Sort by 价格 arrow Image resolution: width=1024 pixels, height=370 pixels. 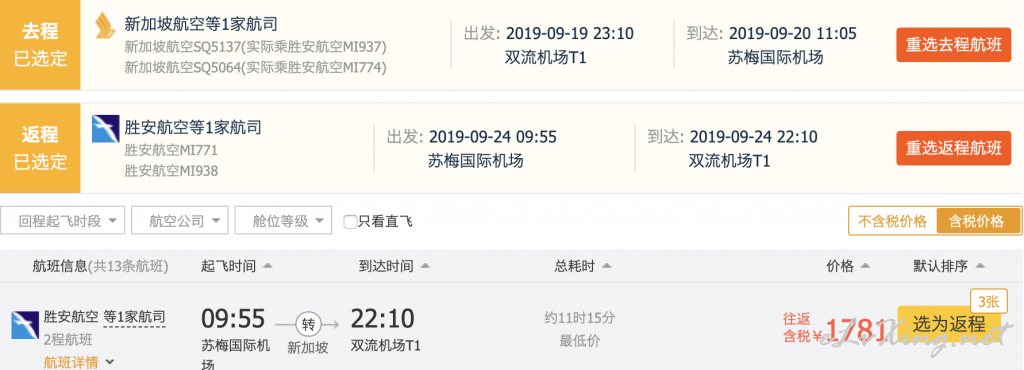click(x=865, y=266)
